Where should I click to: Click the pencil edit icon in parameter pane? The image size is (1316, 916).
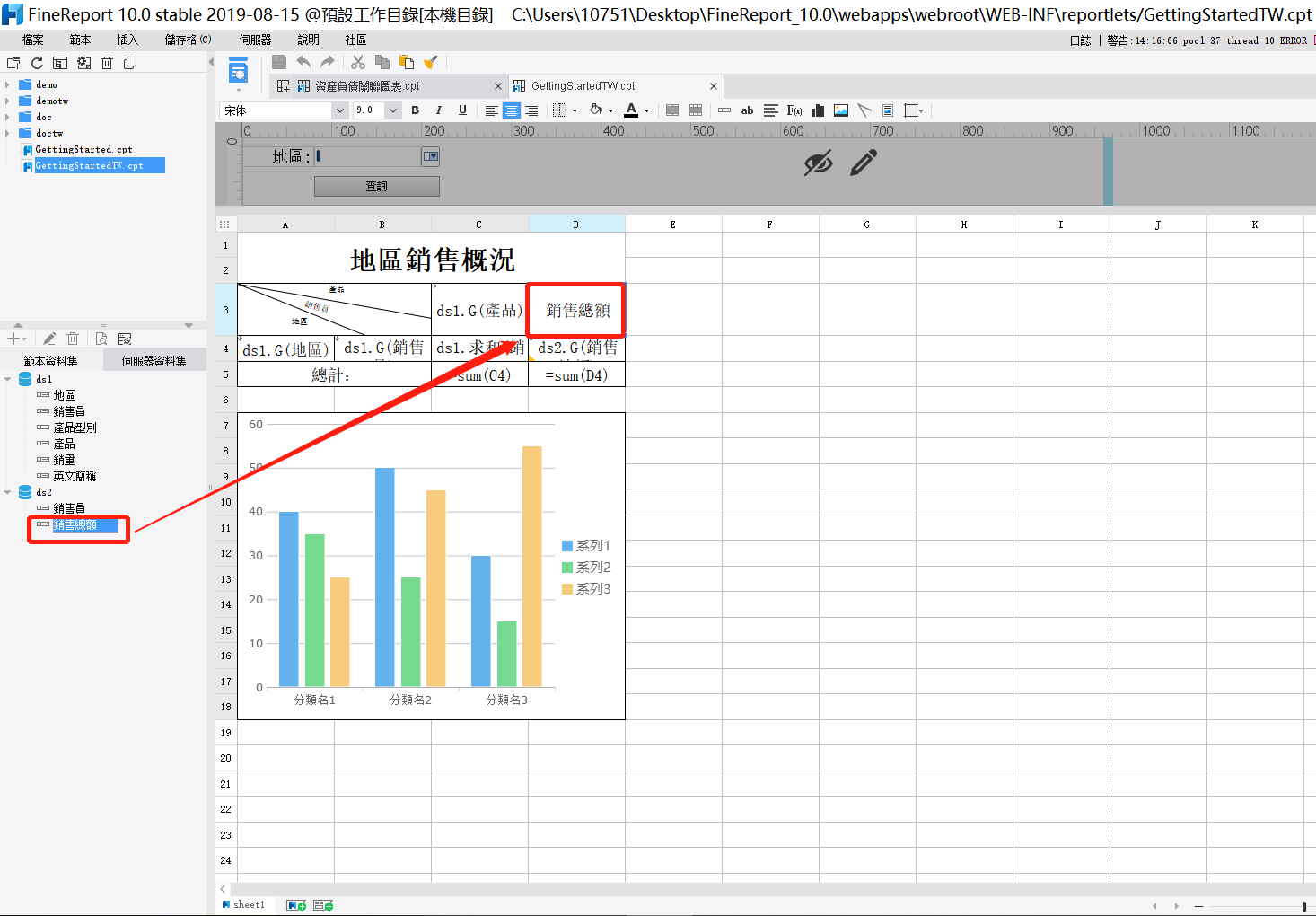pyautogui.click(x=864, y=163)
